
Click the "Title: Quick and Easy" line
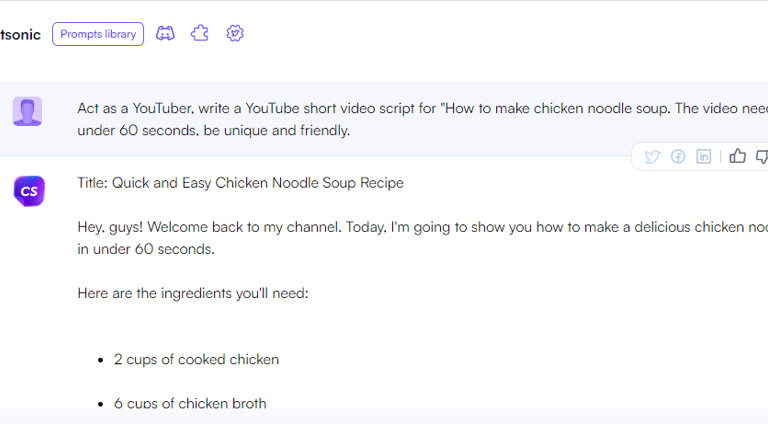240,183
